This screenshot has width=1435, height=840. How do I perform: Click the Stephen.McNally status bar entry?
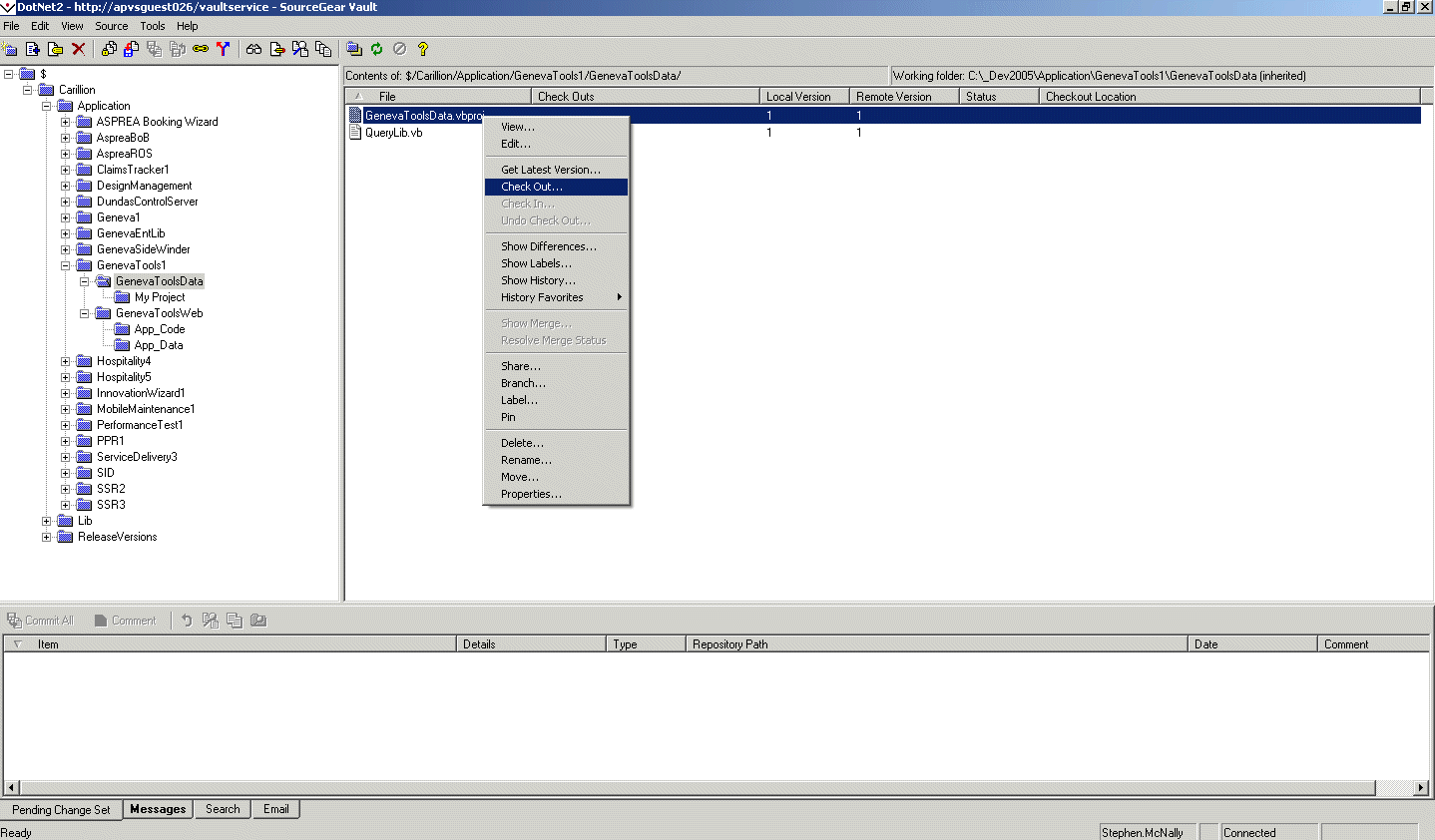(1148, 832)
